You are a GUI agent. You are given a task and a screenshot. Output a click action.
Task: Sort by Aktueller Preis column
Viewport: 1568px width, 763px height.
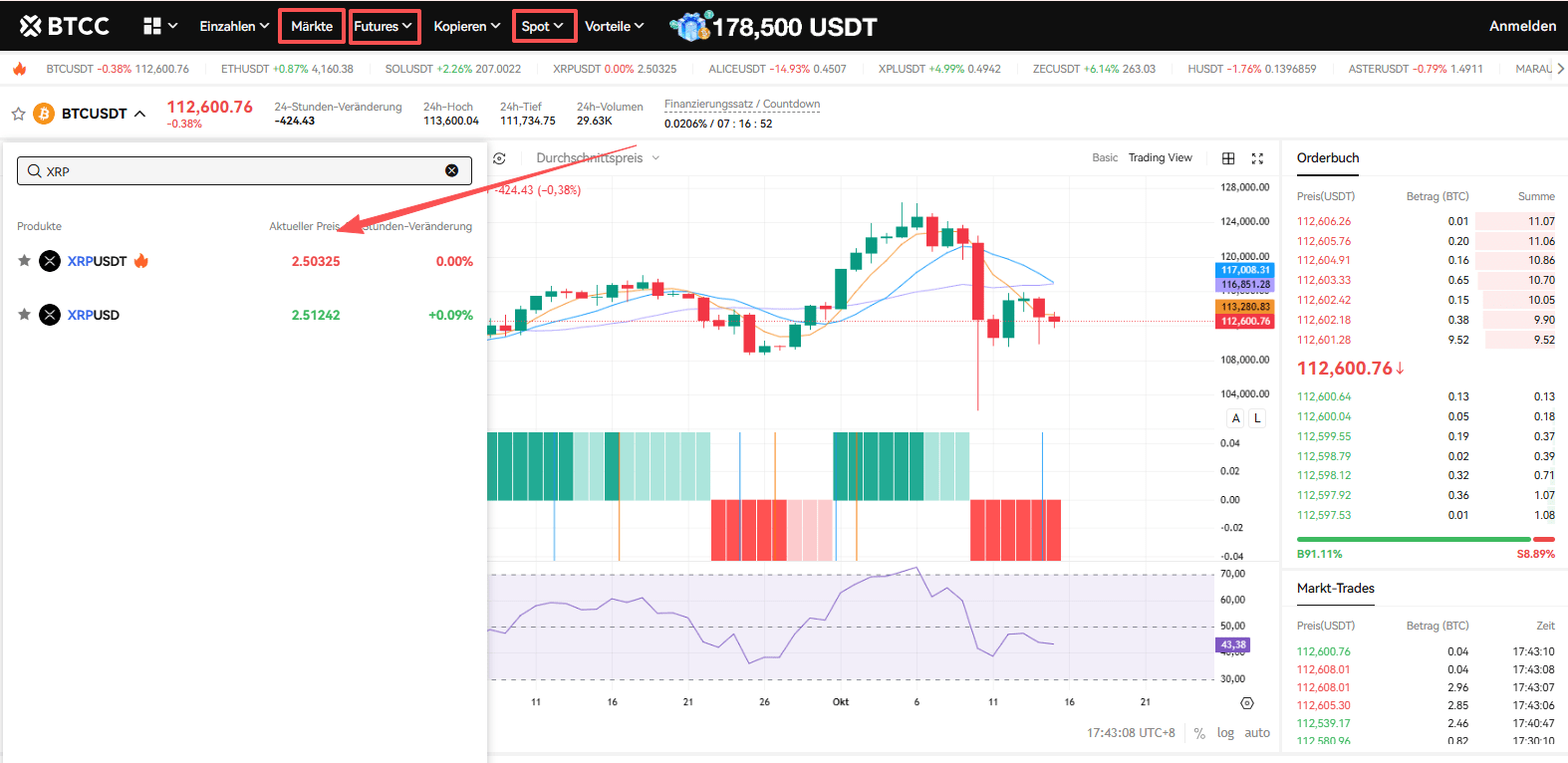(x=304, y=226)
